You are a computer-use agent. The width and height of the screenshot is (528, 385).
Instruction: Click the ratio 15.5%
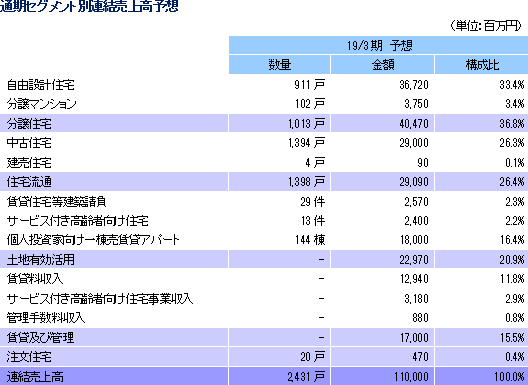[512, 338]
